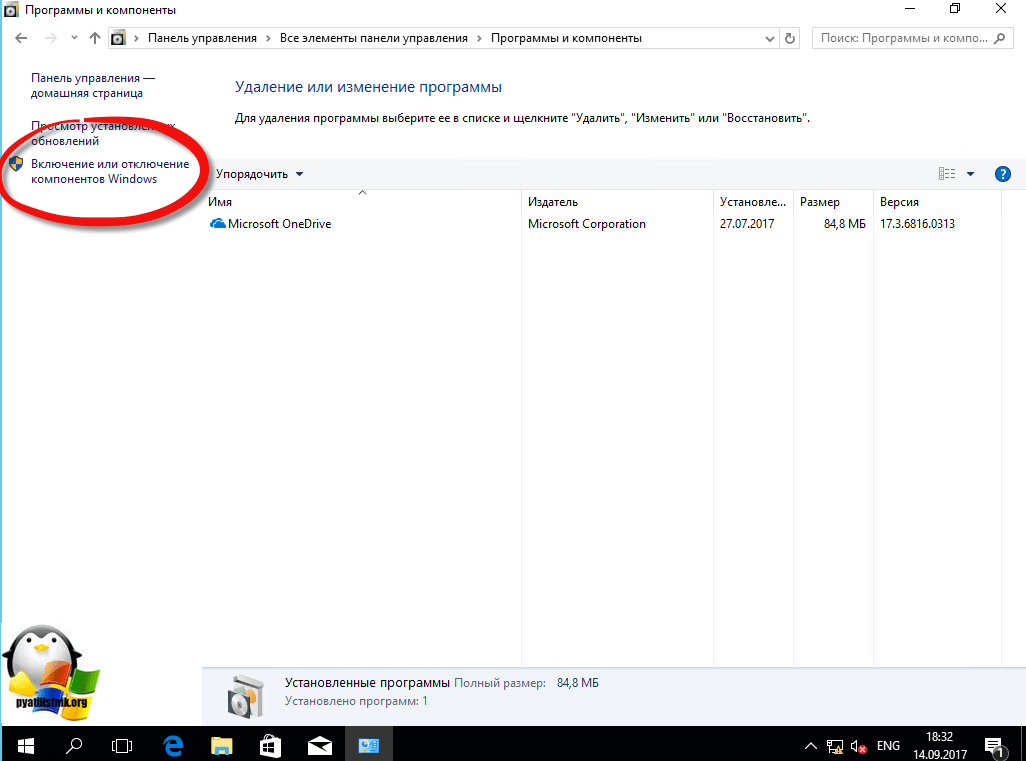Go back with the Back arrow
This screenshot has width=1026, height=761.
tap(21, 38)
